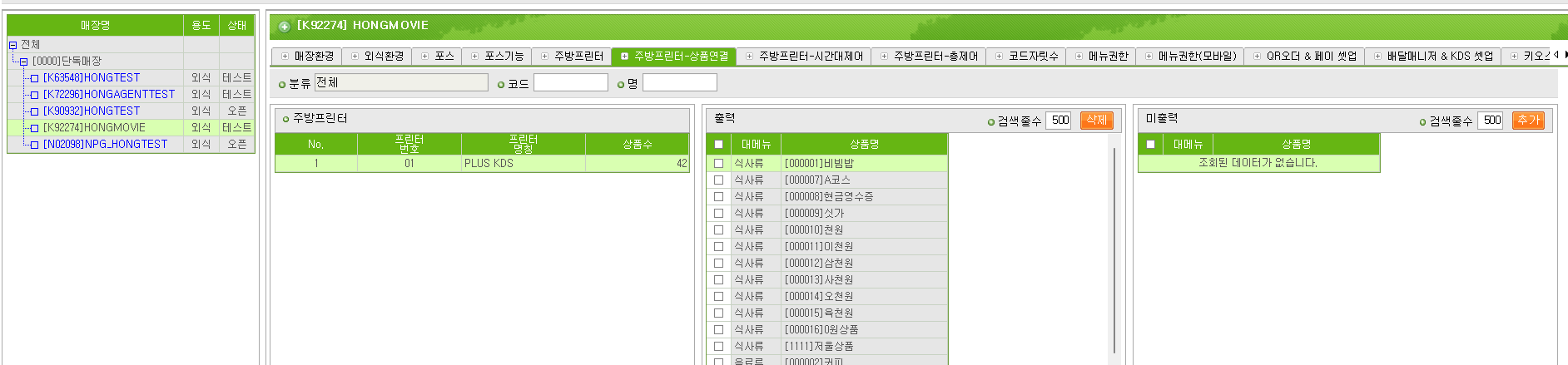Click the 코드 search input field

(570, 82)
